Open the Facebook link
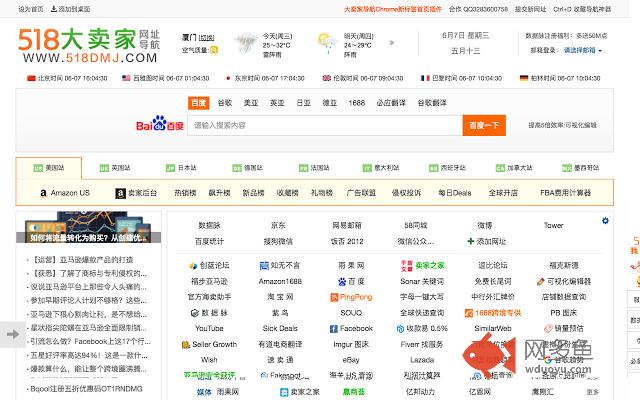Image resolution: width=640 pixels, height=400 pixels. 351,329
